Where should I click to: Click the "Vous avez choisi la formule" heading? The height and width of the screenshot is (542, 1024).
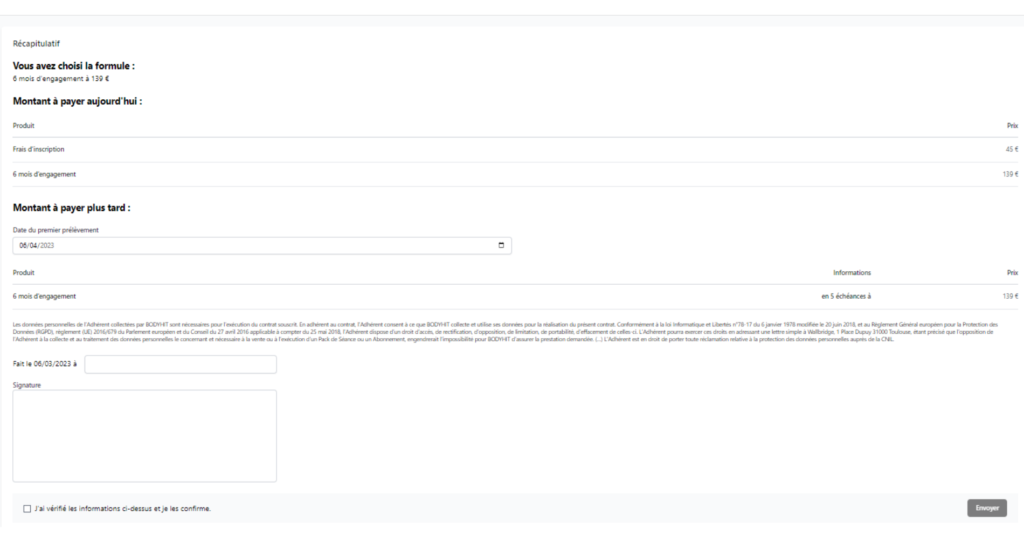pyautogui.click(x=73, y=66)
